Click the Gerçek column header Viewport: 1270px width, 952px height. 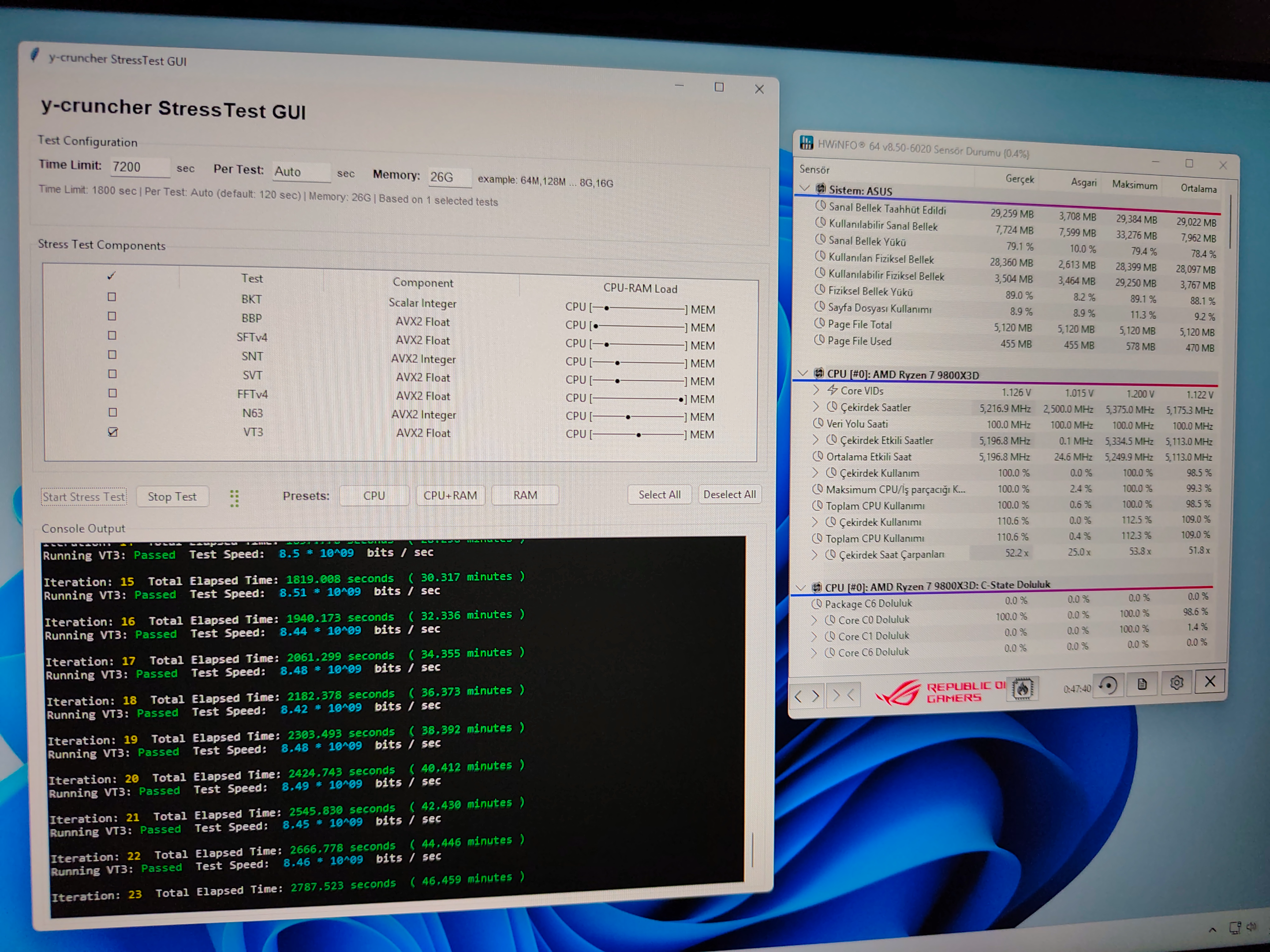tap(1020, 179)
